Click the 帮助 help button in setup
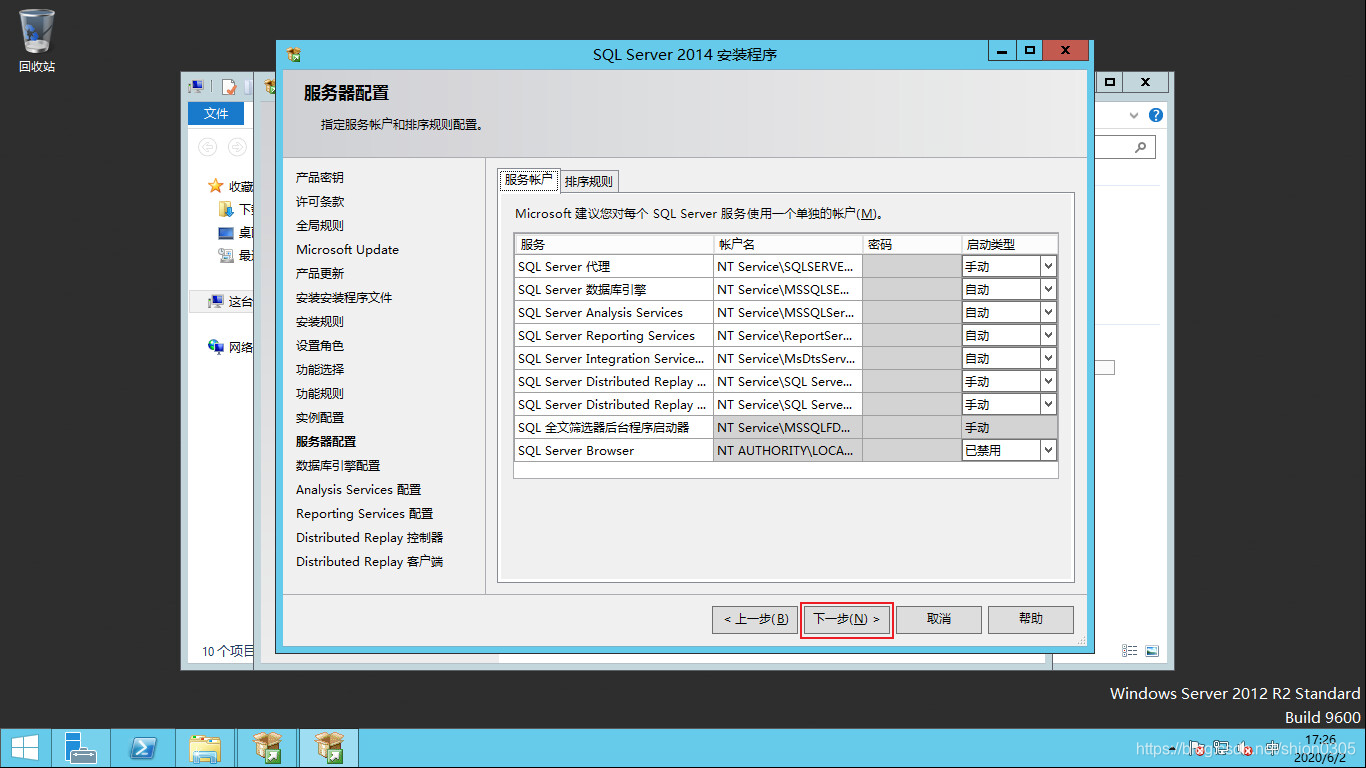1366x768 pixels. click(x=1030, y=619)
